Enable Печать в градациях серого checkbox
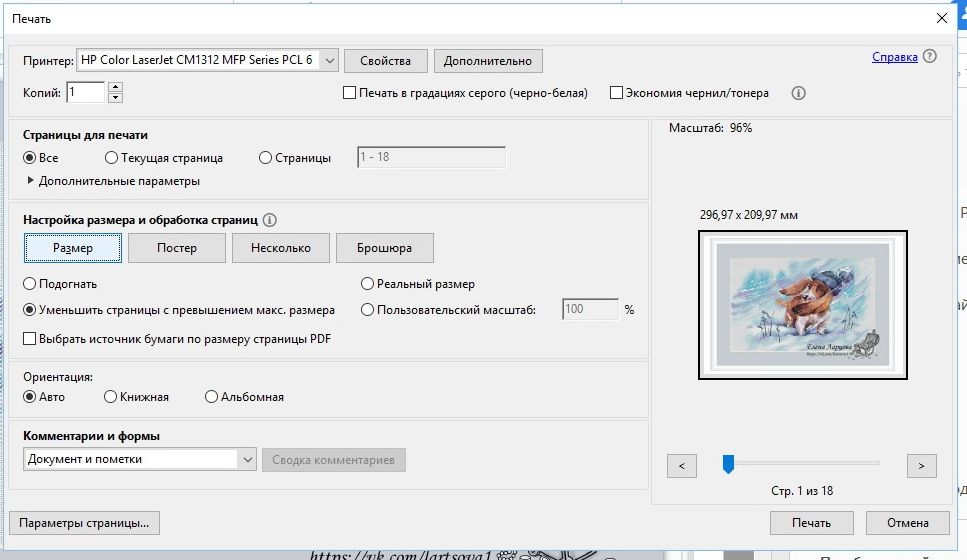The image size is (967, 560). click(x=350, y=93)
